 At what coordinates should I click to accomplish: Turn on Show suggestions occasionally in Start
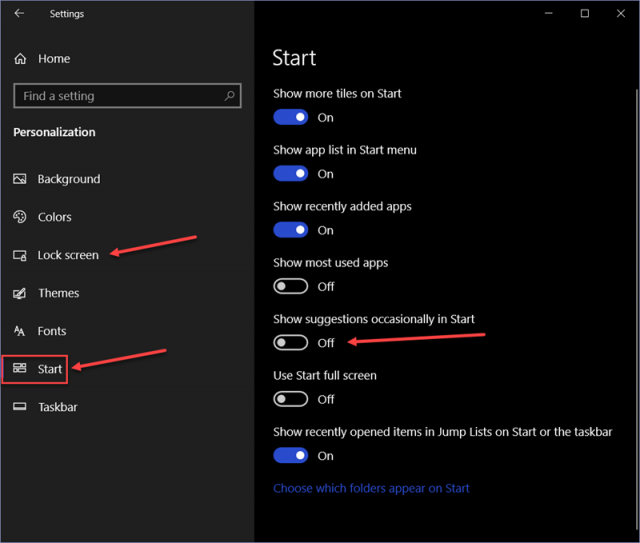click(x=291, y=343)
